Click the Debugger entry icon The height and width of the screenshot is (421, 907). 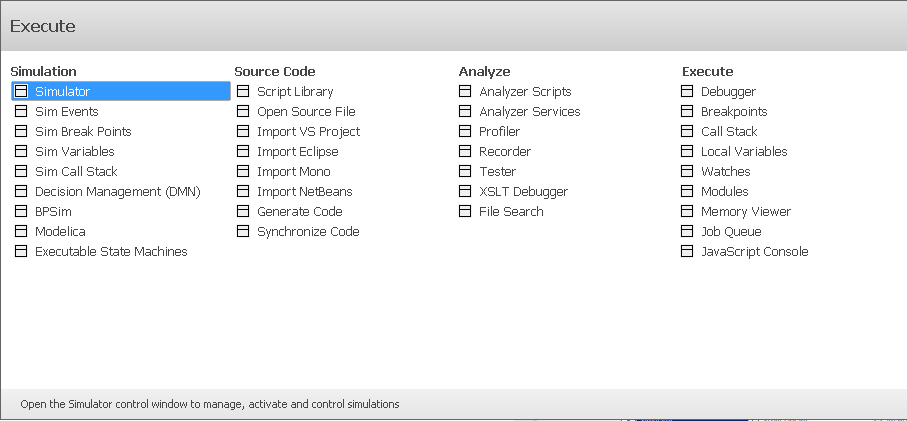687,92
